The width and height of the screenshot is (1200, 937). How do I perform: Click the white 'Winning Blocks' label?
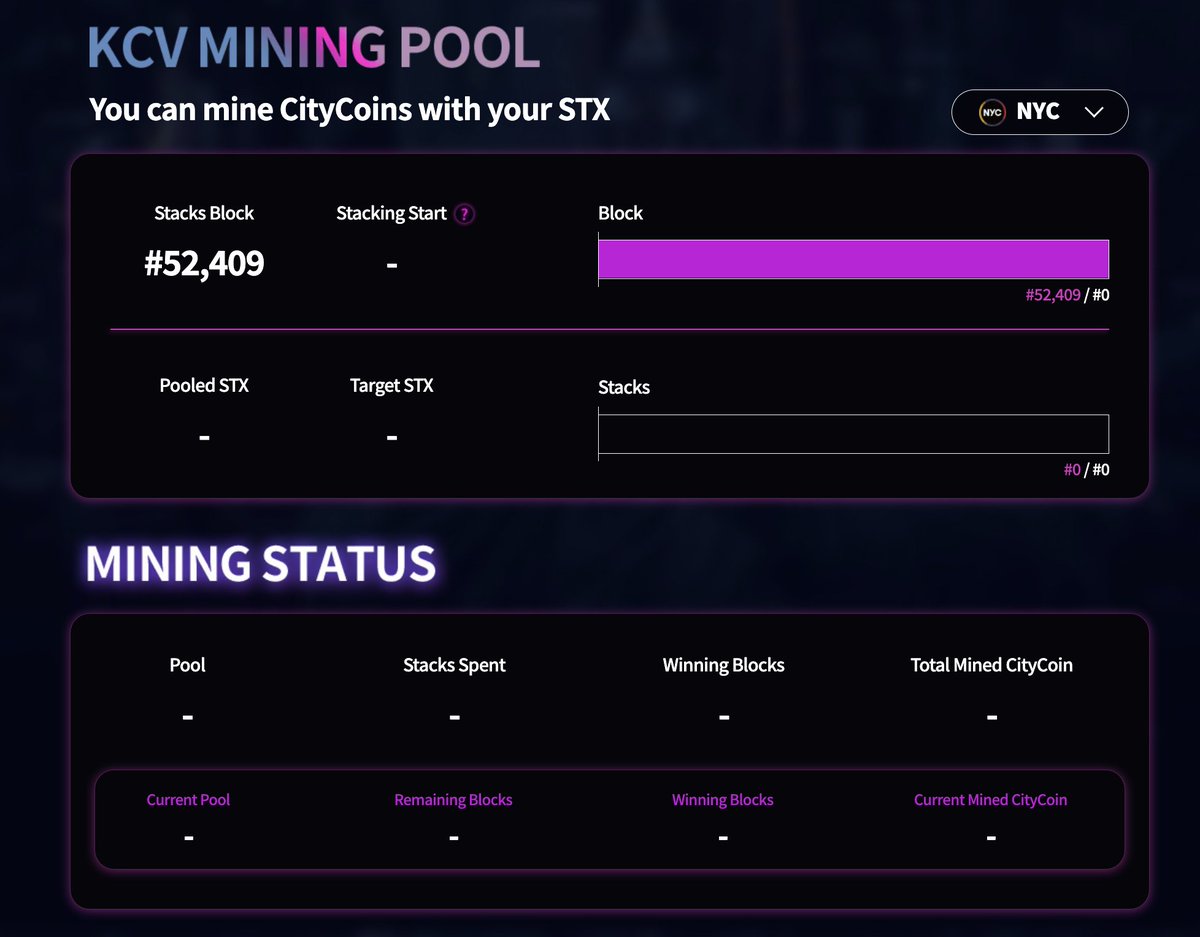pyautogui.click(x=723, y=665)
